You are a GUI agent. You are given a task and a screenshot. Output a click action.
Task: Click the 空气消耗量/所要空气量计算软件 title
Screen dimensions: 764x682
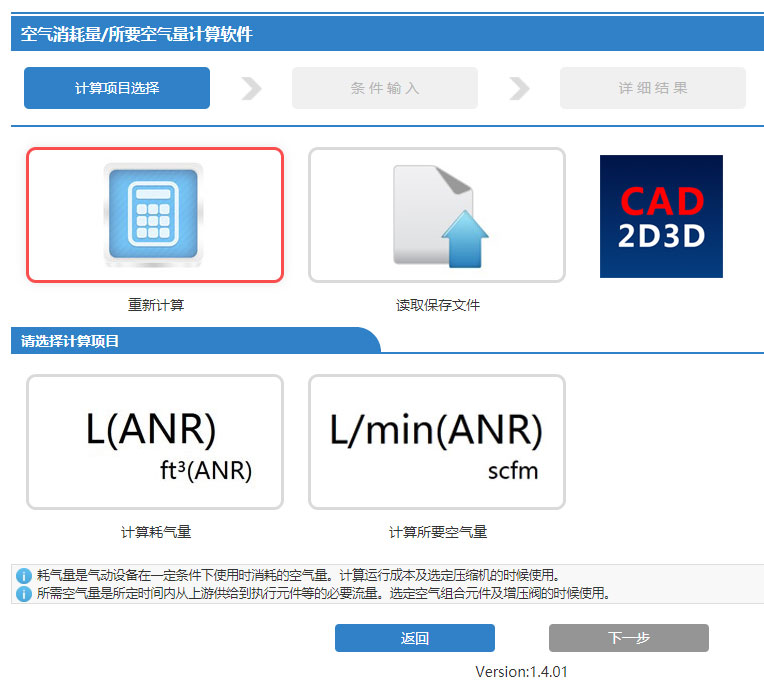click(136, 34)
